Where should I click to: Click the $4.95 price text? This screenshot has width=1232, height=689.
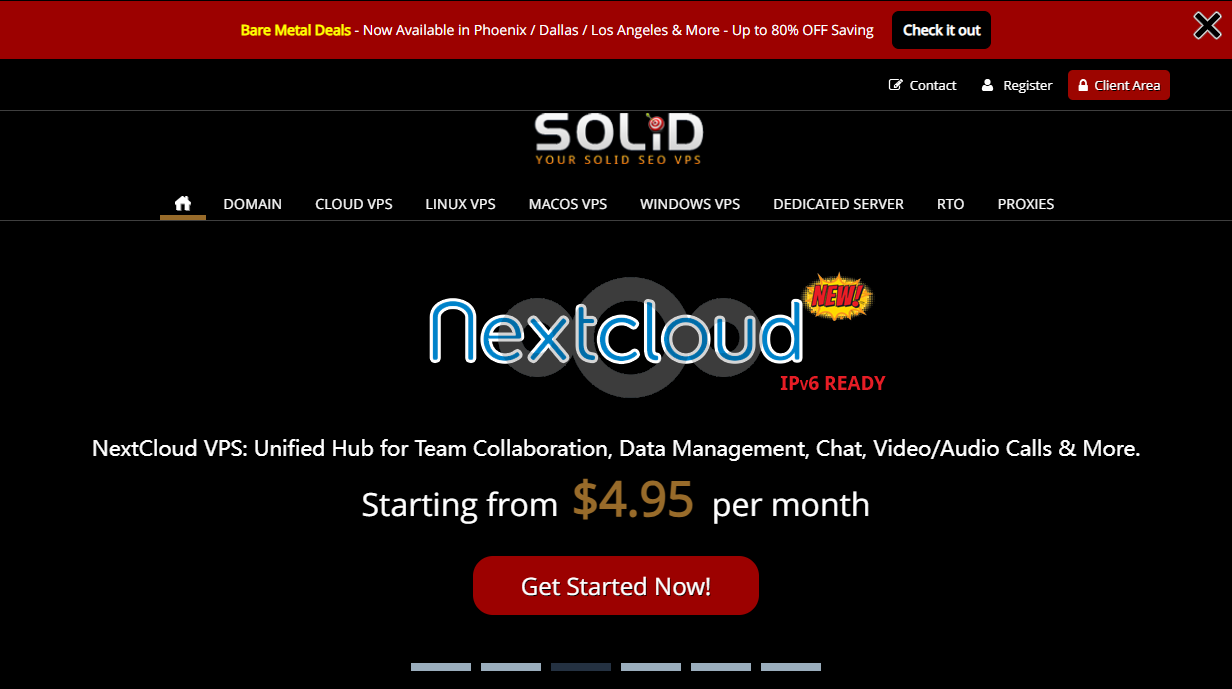[x=633, y=500]
